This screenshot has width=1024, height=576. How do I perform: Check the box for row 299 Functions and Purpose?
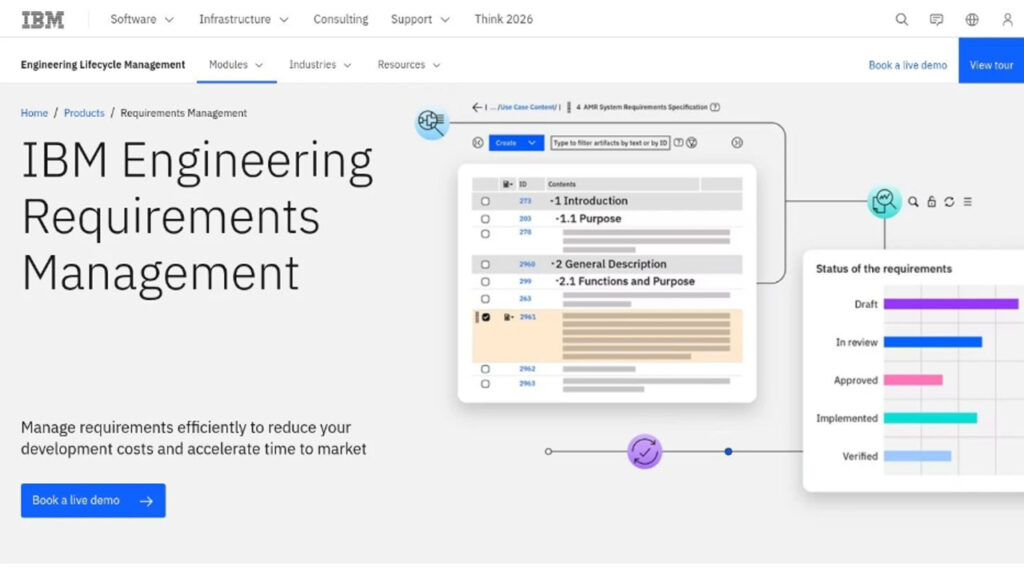485,281
